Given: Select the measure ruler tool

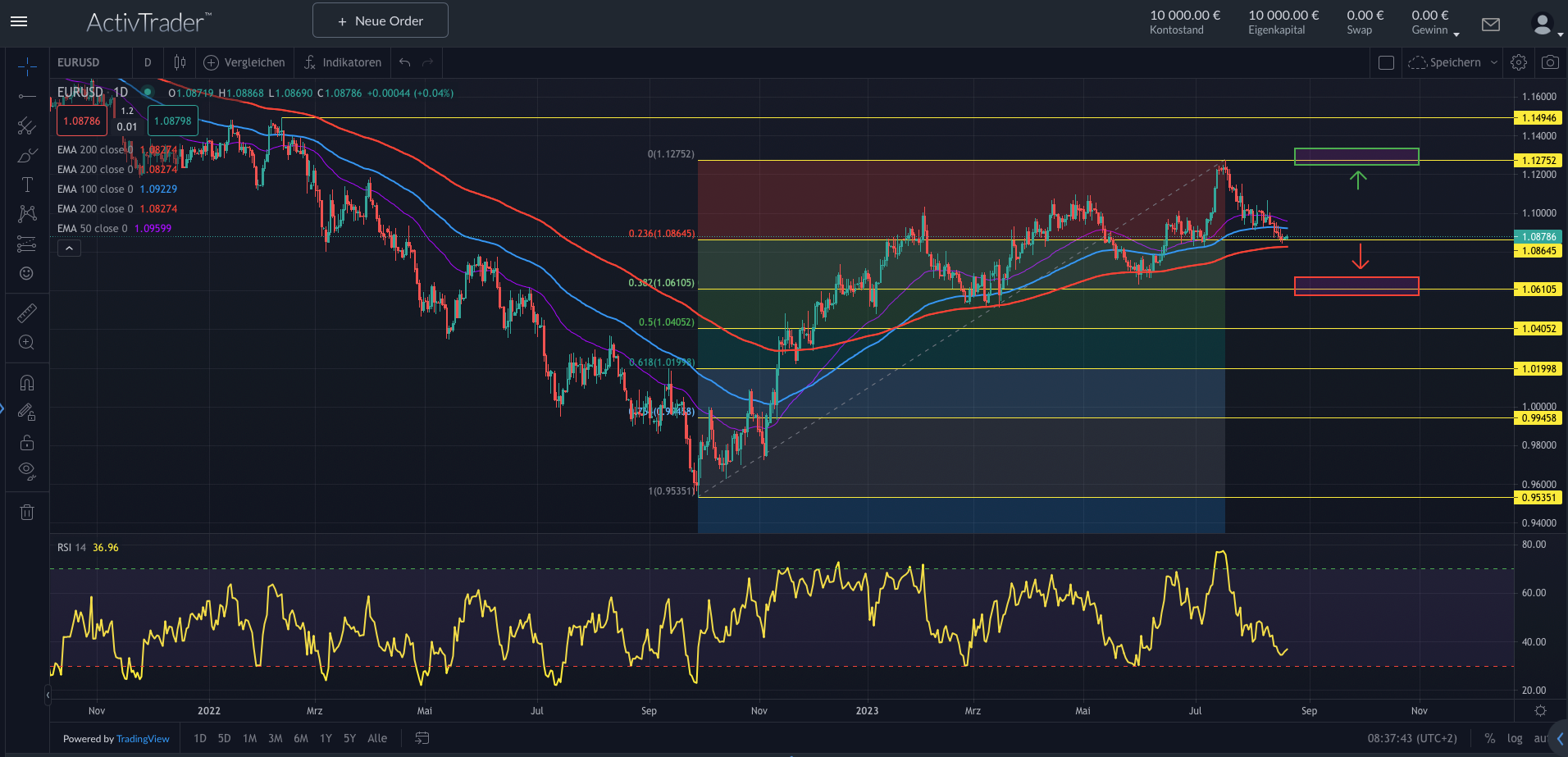Looking at the screenshot, I should click(27, 312).
